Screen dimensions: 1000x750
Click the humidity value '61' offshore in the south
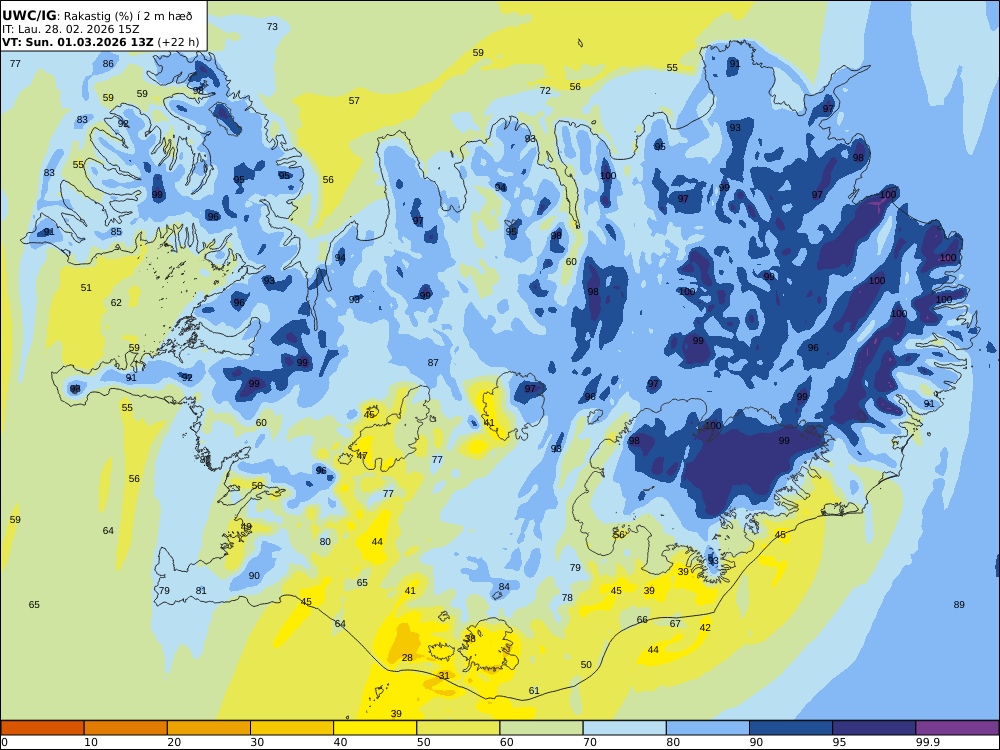(x=534, y=691)
